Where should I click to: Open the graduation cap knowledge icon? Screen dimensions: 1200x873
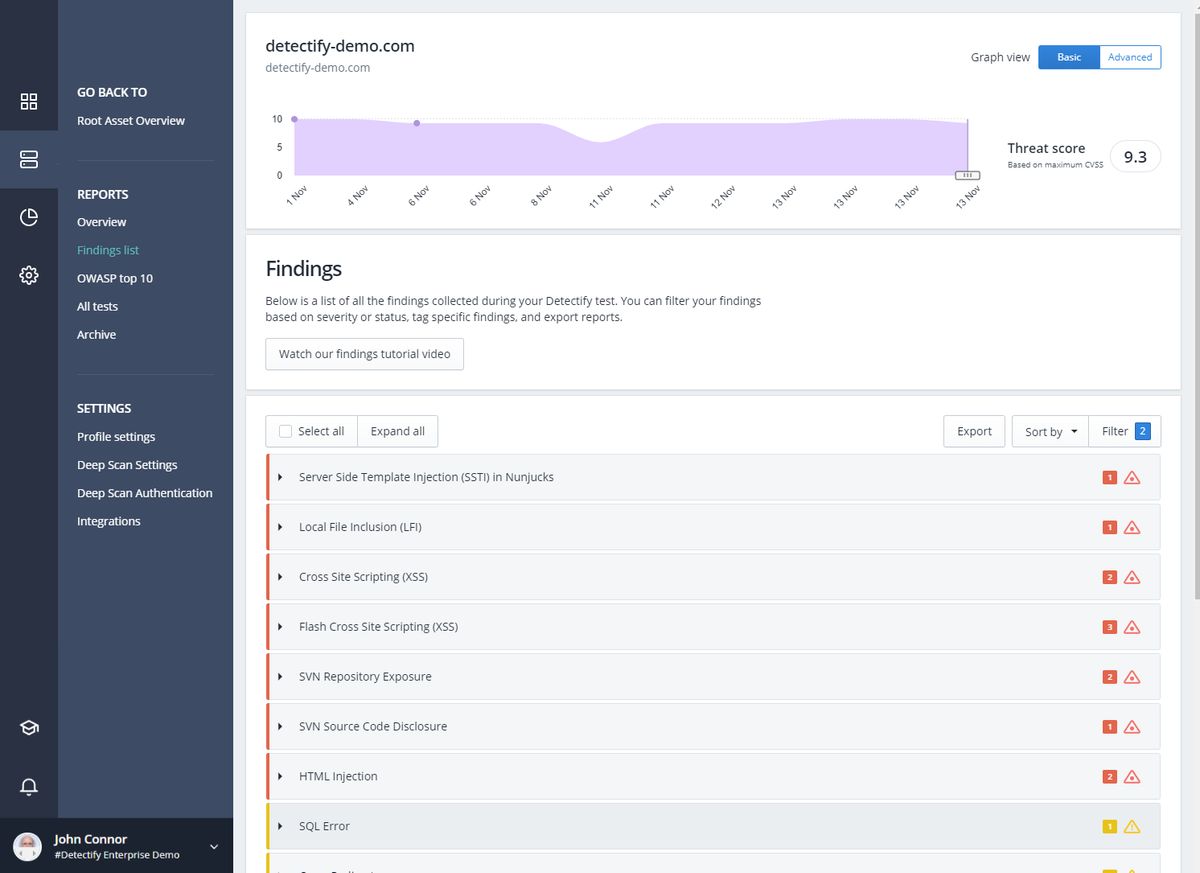[29, 729]
